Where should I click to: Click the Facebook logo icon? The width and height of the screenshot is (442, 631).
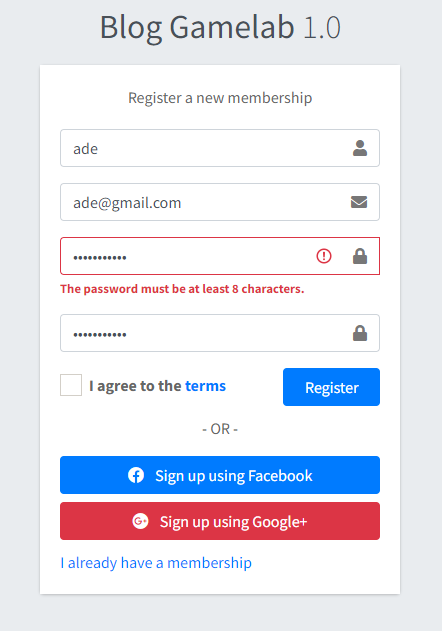[x=136, y=475]
